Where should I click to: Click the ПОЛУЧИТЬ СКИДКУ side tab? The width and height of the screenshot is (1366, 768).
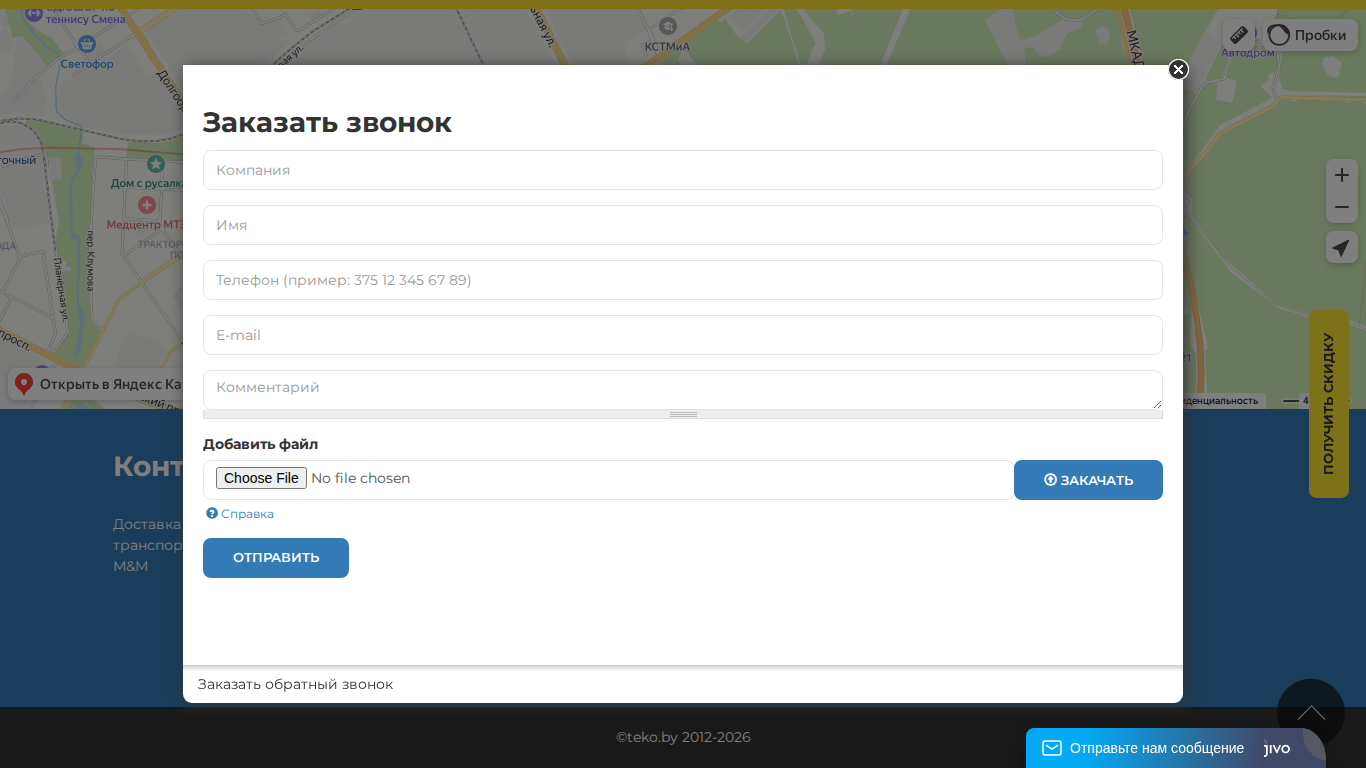pos(1329,404)
